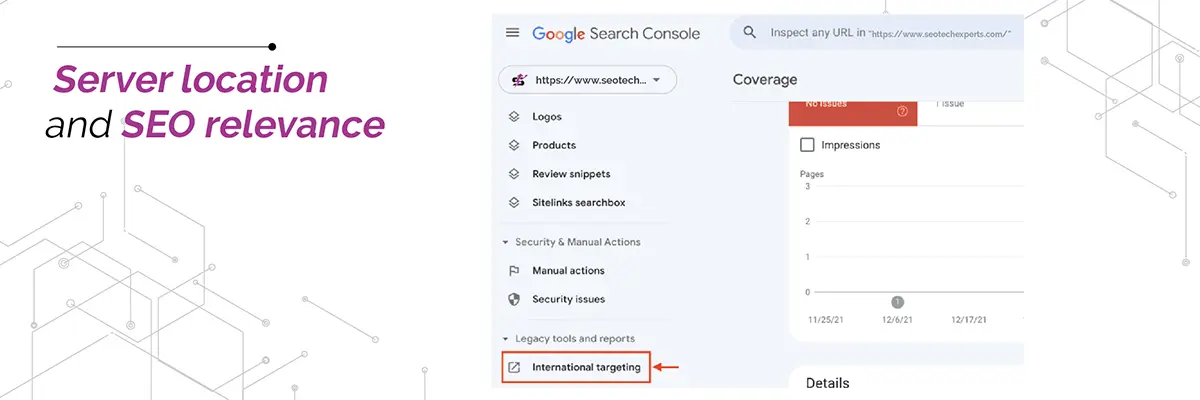Click the International targeting external-link icon
This screenshot has height=400, width=1200.
click(514, 367)
